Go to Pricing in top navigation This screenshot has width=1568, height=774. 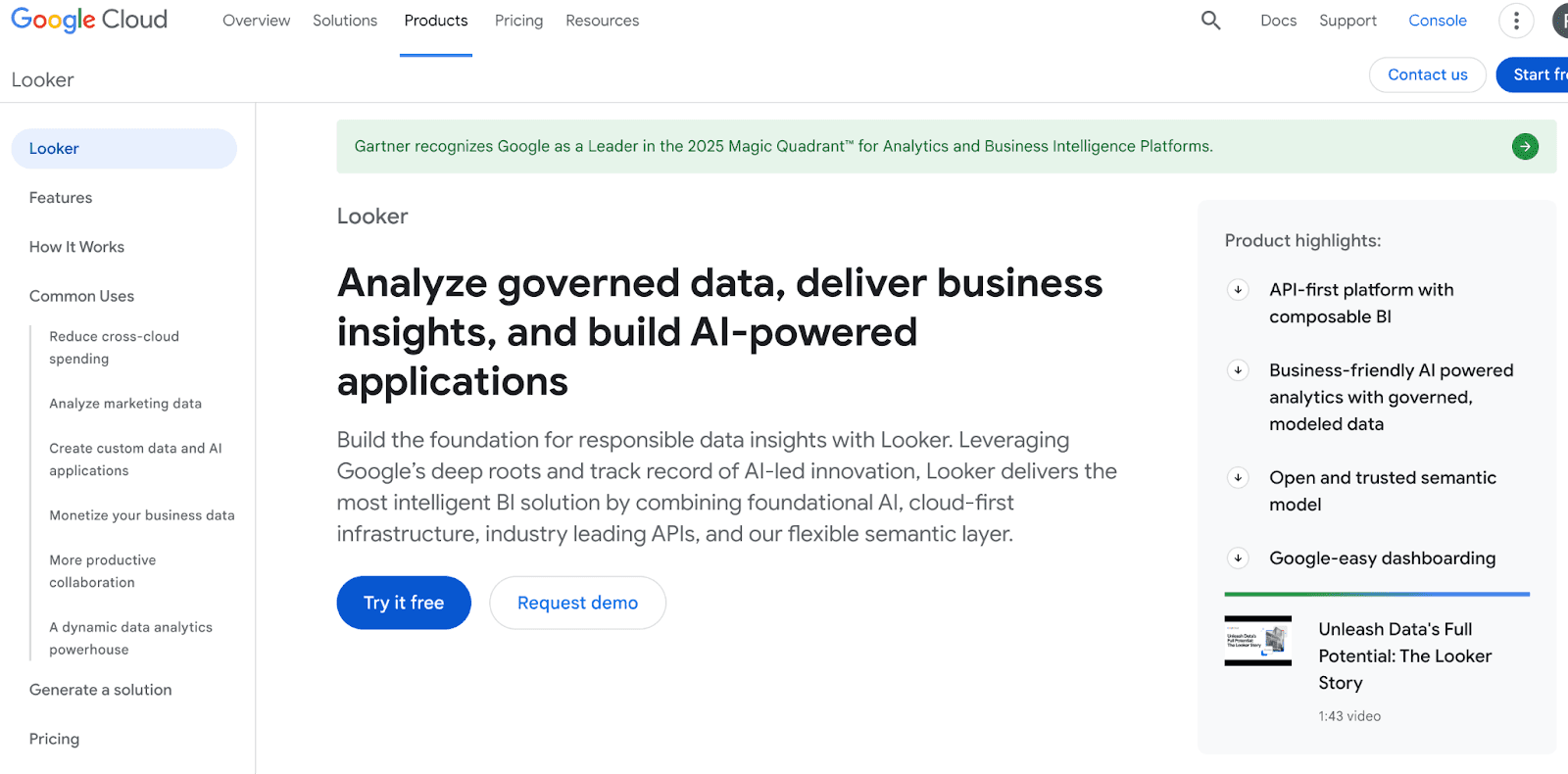(x=518, y=21)
